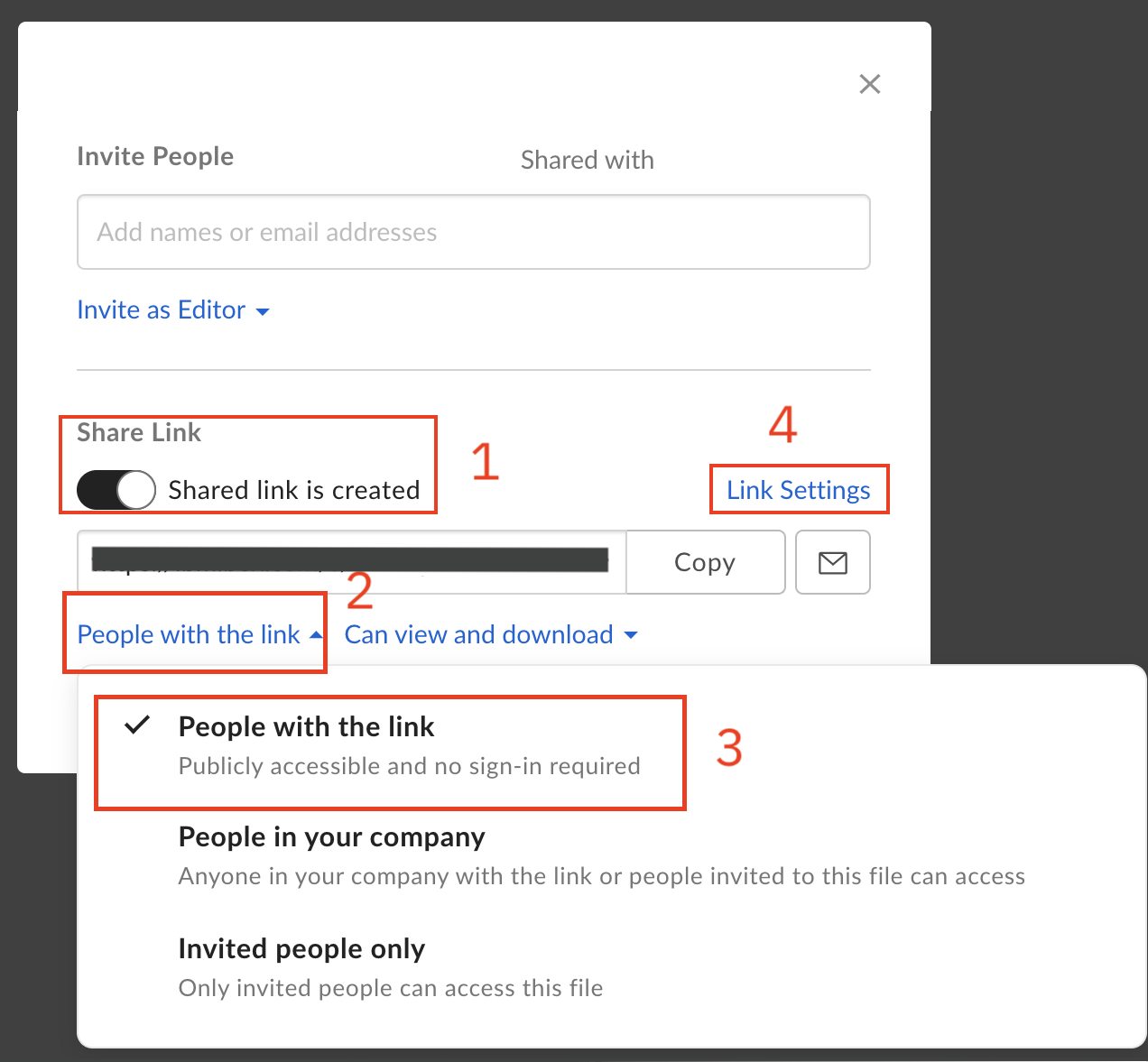Viewport: 1148px width, 1062px height.
Task: Click the caret arrow after Invite as Editor
Action: [263, 311]
